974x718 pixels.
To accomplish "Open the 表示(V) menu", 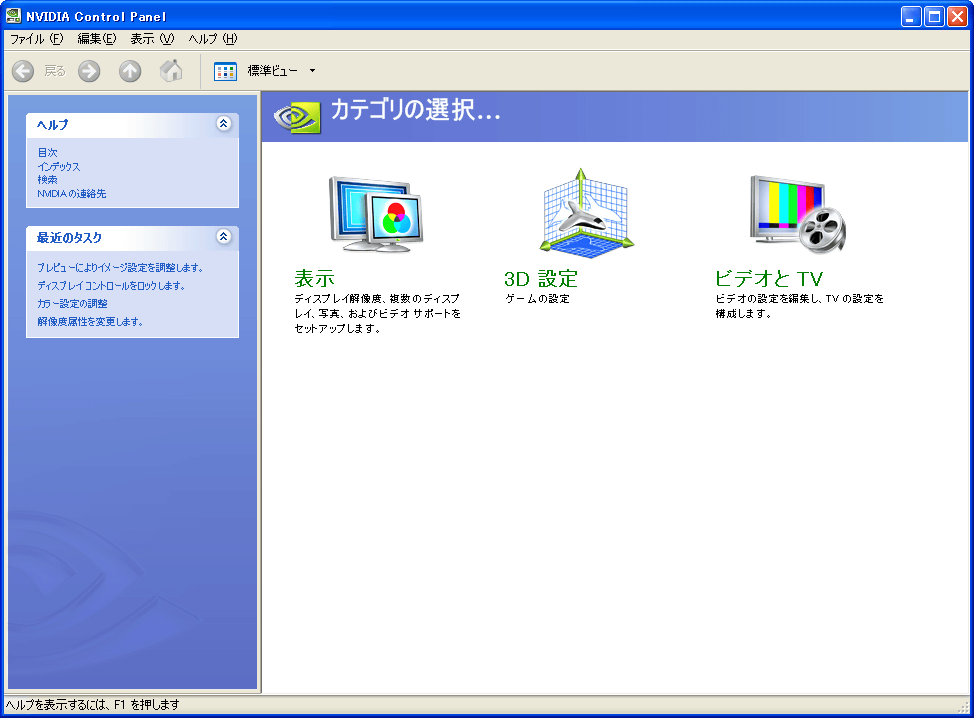I will pos(152,39).
